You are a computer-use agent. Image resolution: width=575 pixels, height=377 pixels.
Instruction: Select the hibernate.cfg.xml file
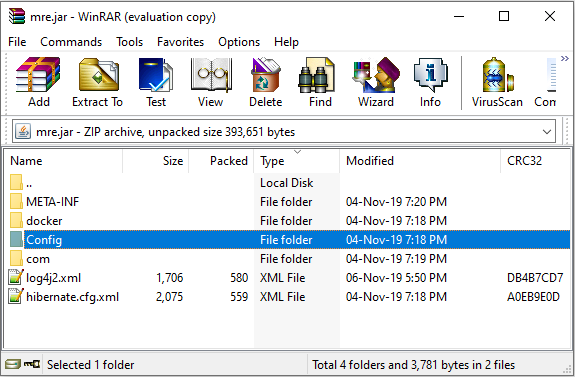pyautogui.click(x=72, y=297)
